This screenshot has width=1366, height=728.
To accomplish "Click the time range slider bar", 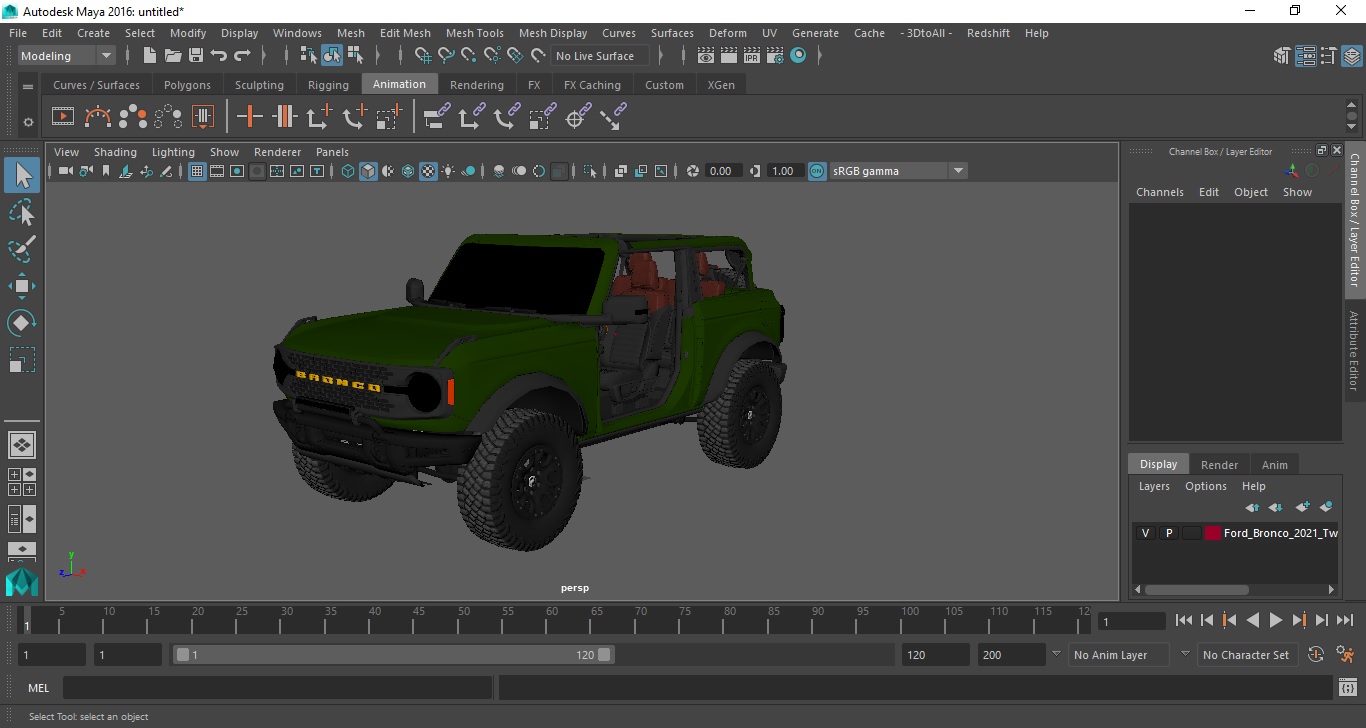I will [394, 655].
